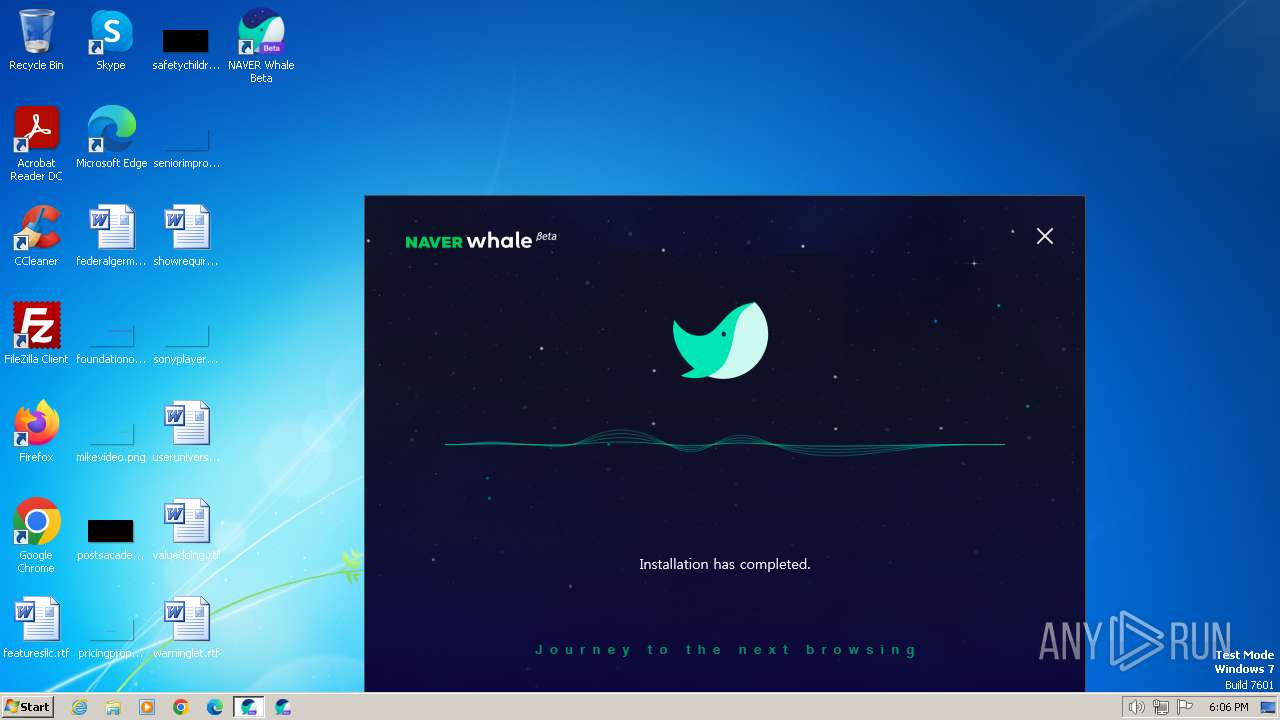Click the Show Desktop button
This screenshot has height=720, width=1280.
(1270, 707)
